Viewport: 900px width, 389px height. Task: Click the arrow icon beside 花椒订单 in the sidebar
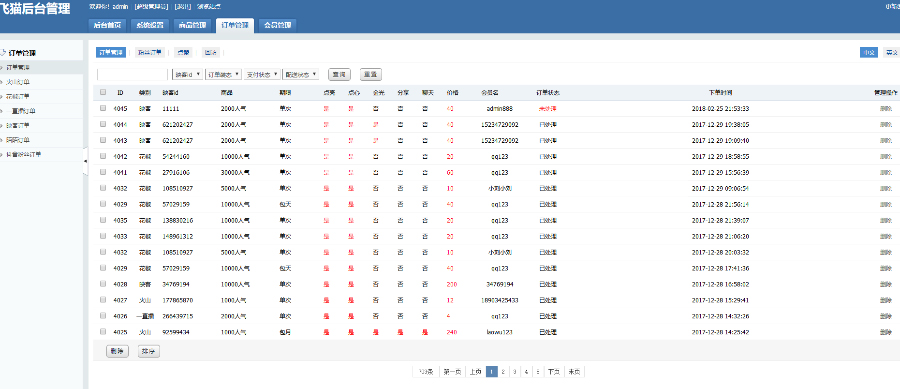[2, 96]
